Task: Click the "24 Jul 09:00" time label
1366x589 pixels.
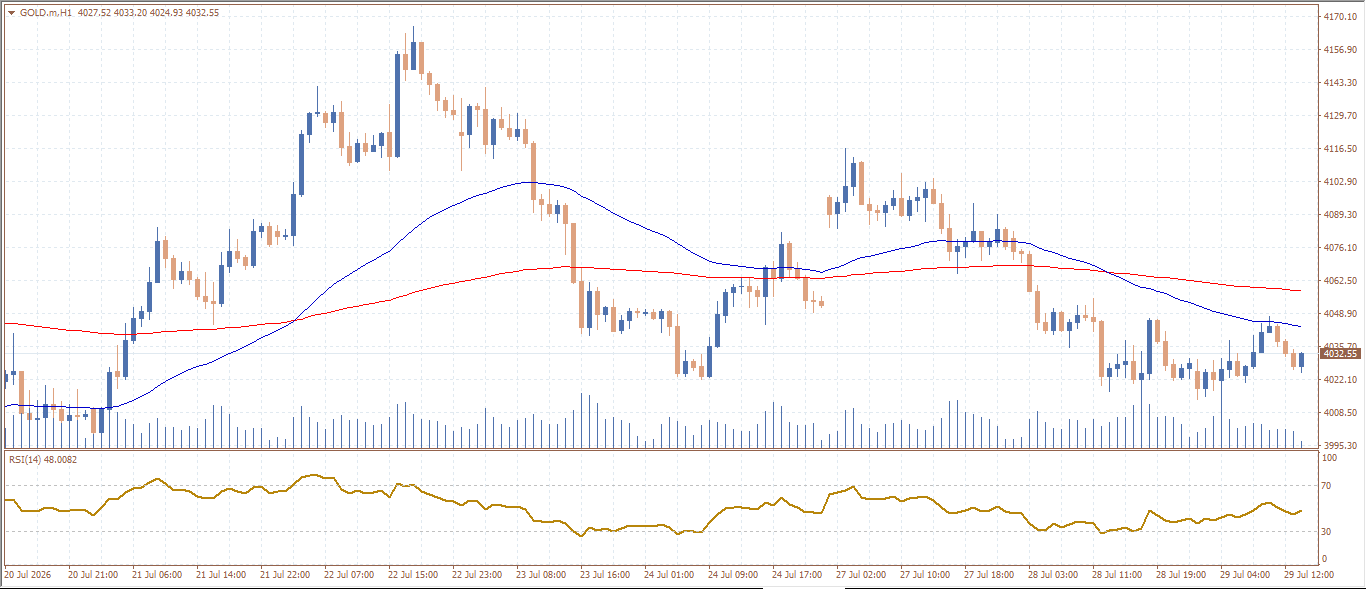Action: click(x=733, y=575)
